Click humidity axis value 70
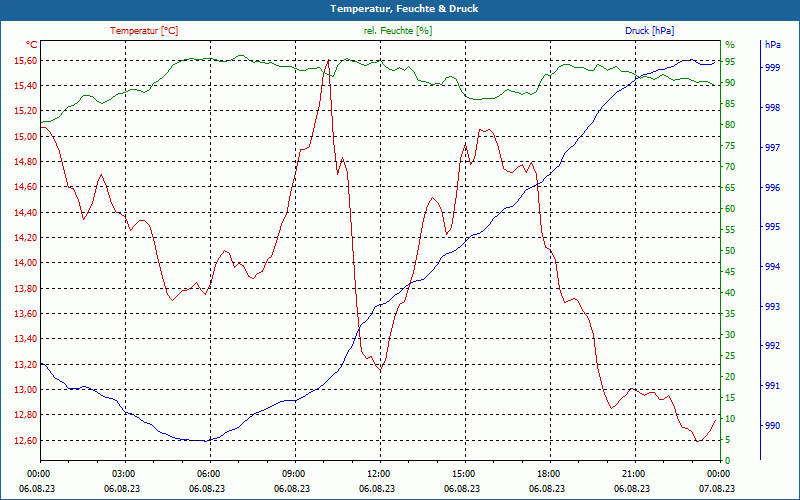 [730, 167]
